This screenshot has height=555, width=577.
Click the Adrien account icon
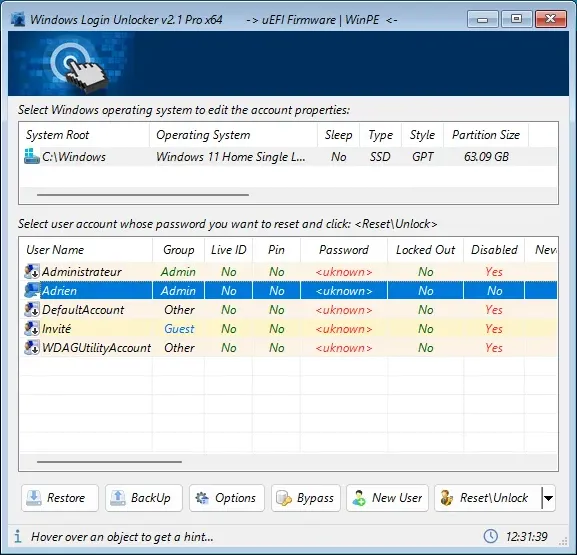[x=32, y=291]
